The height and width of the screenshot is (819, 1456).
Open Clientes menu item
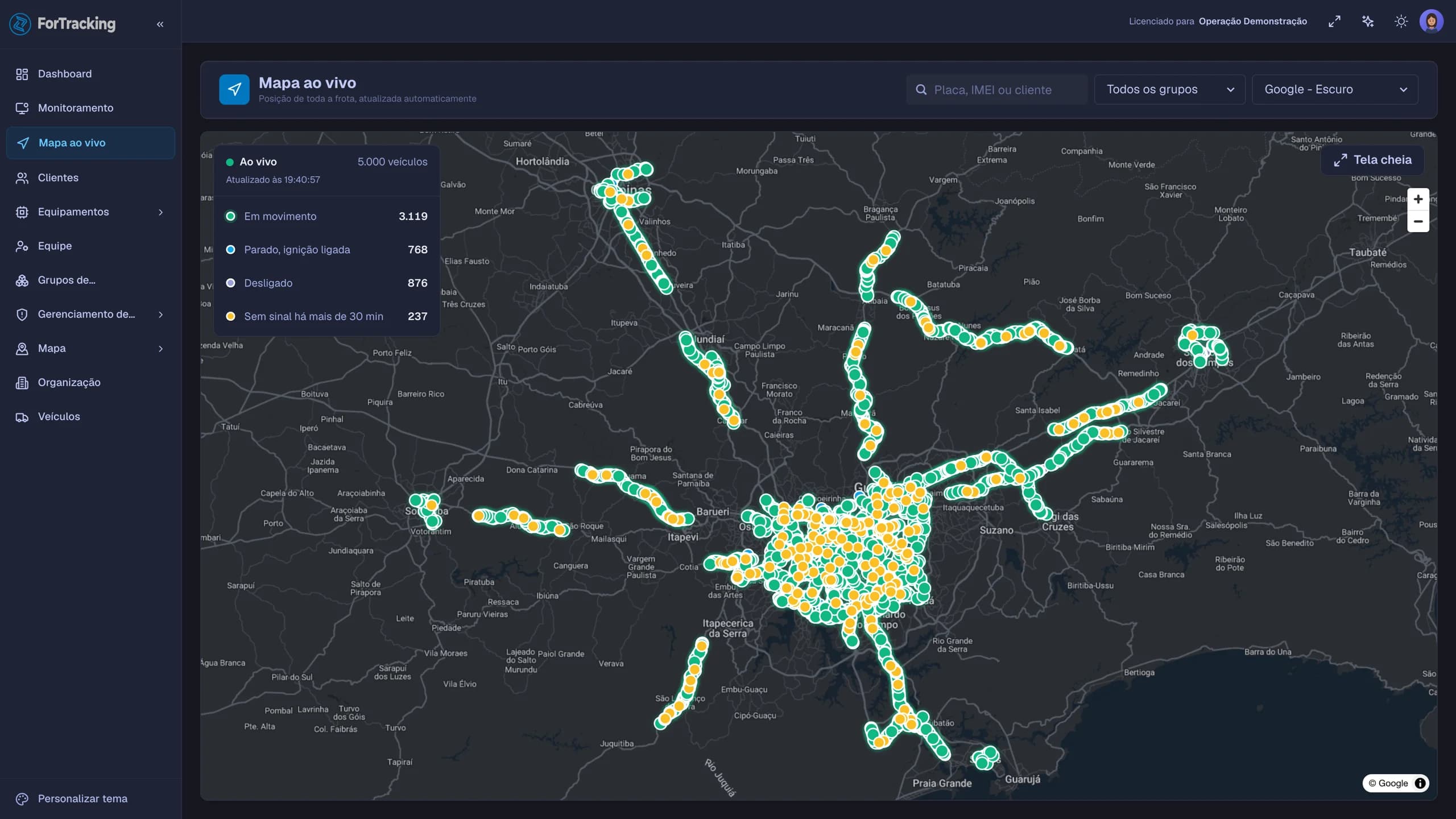(90, 178)
